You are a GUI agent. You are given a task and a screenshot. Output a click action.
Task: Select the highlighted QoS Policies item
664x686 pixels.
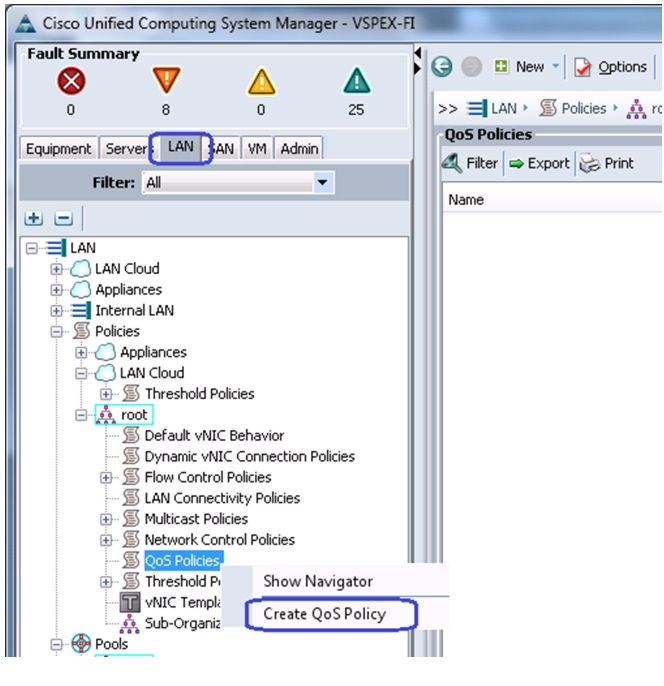183,560
